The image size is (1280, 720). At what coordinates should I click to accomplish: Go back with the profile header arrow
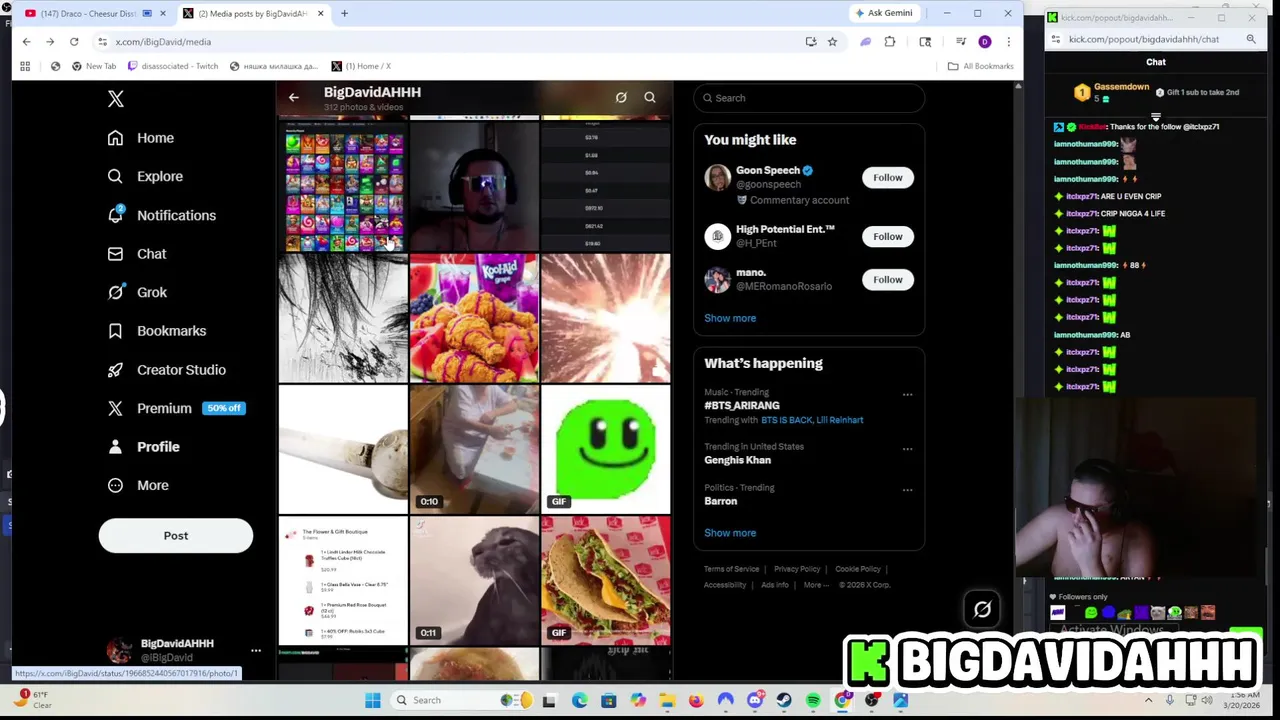point(293,98)
